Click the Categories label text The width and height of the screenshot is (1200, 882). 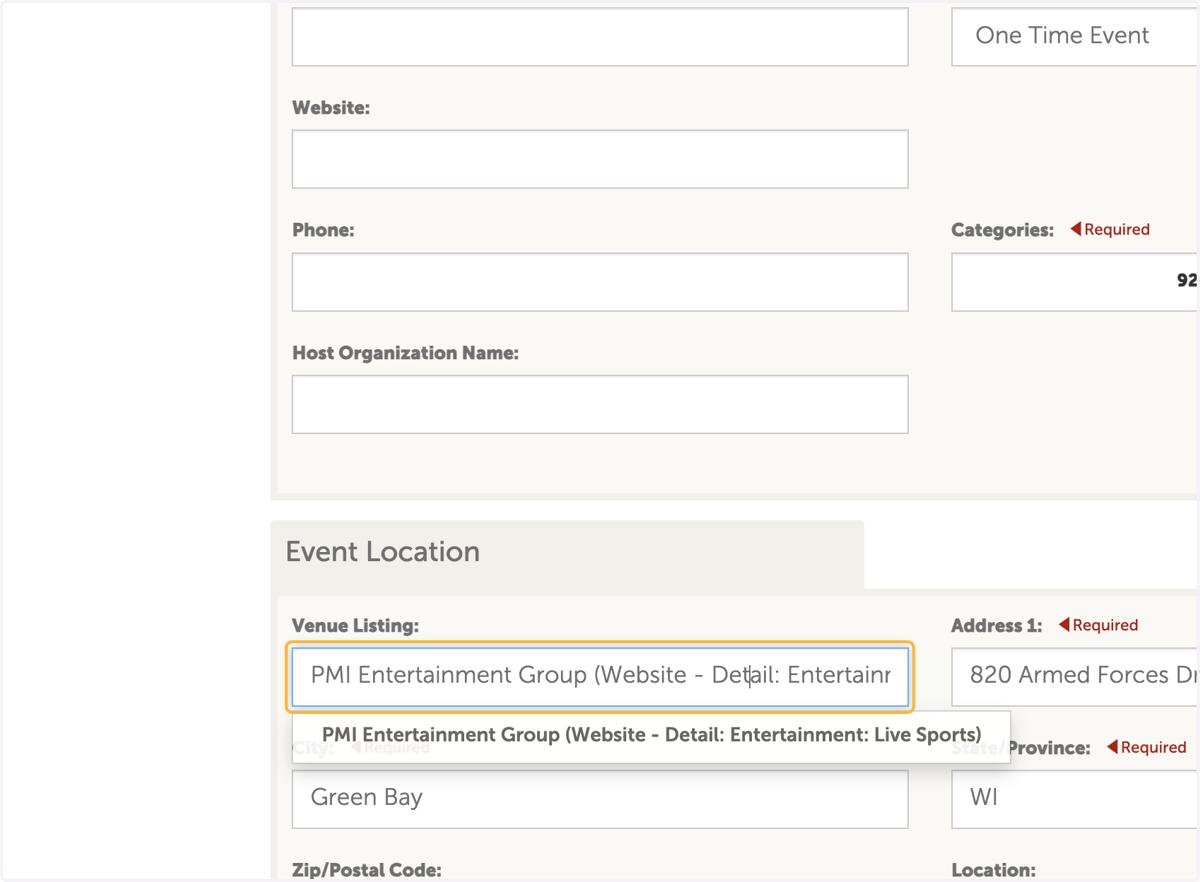click(1002, 230)
